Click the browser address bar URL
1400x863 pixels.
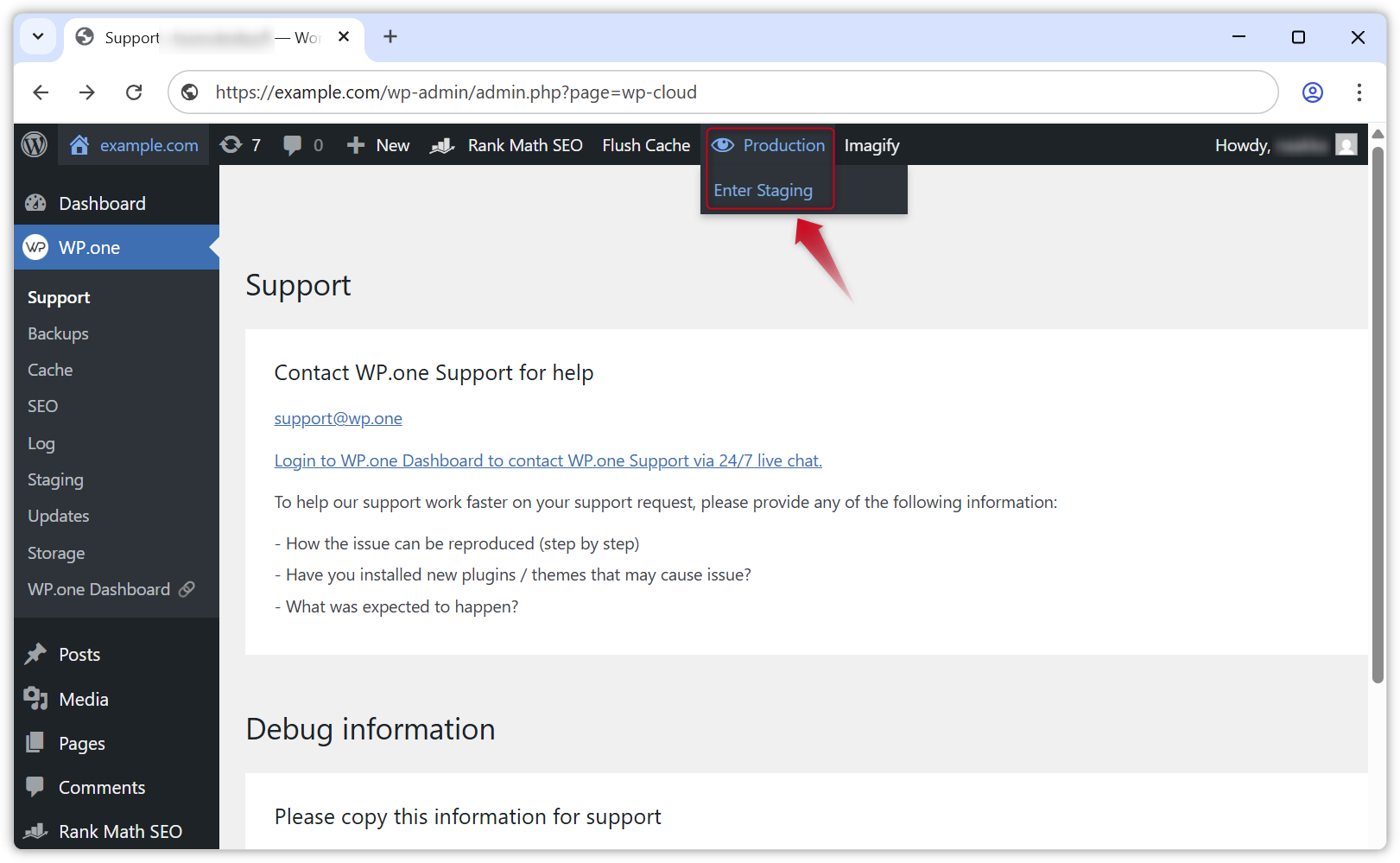coord(456,92)
